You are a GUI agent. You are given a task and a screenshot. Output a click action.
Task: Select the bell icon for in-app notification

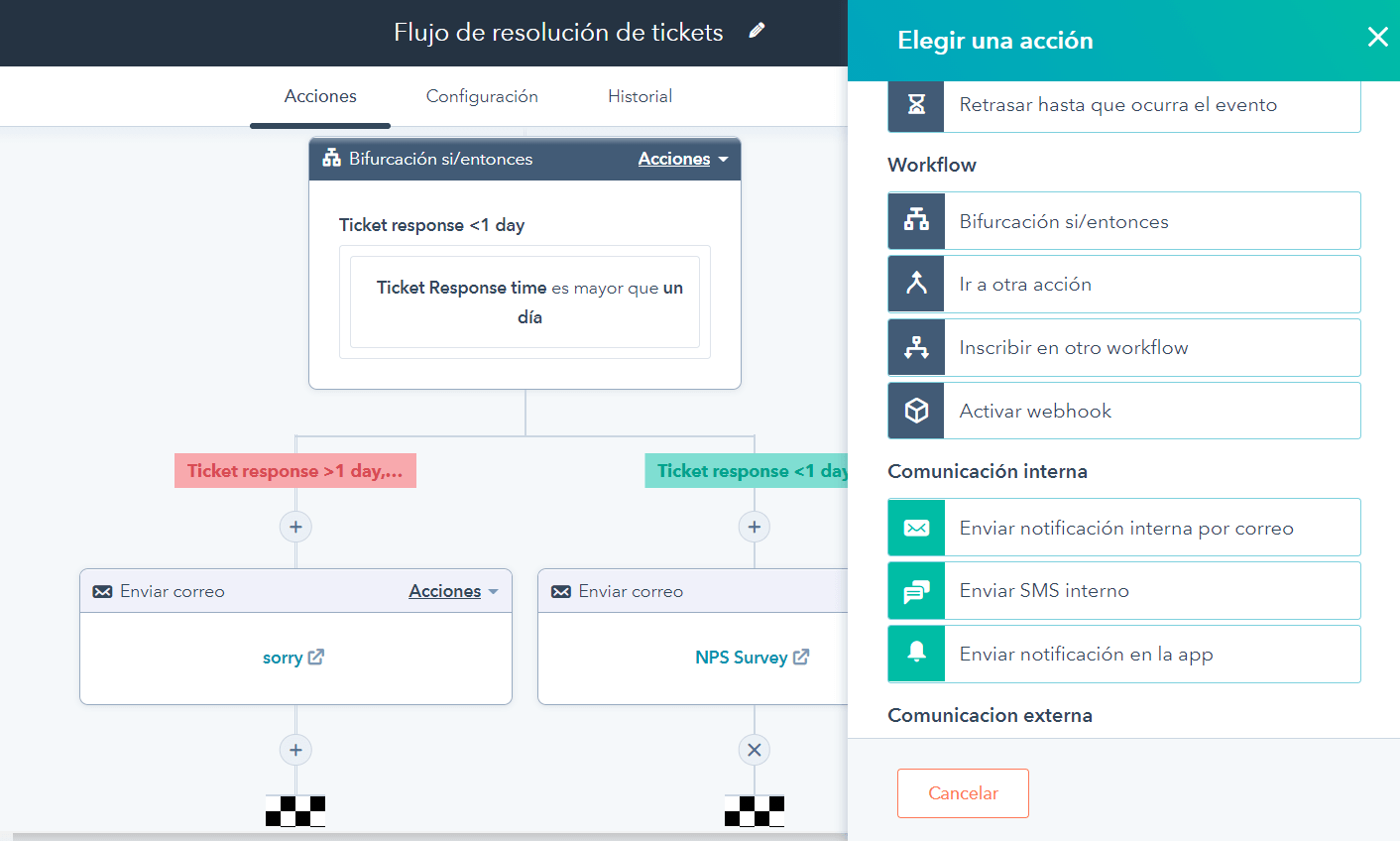click(x=916, y=654)
